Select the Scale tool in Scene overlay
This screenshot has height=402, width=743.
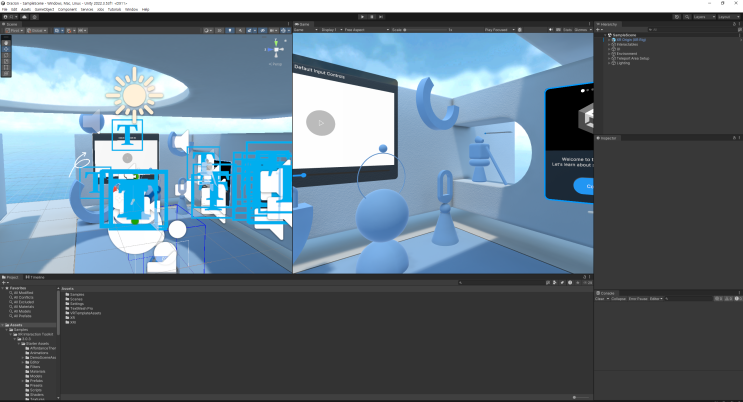pyautogui.click(x=6, y=61)
